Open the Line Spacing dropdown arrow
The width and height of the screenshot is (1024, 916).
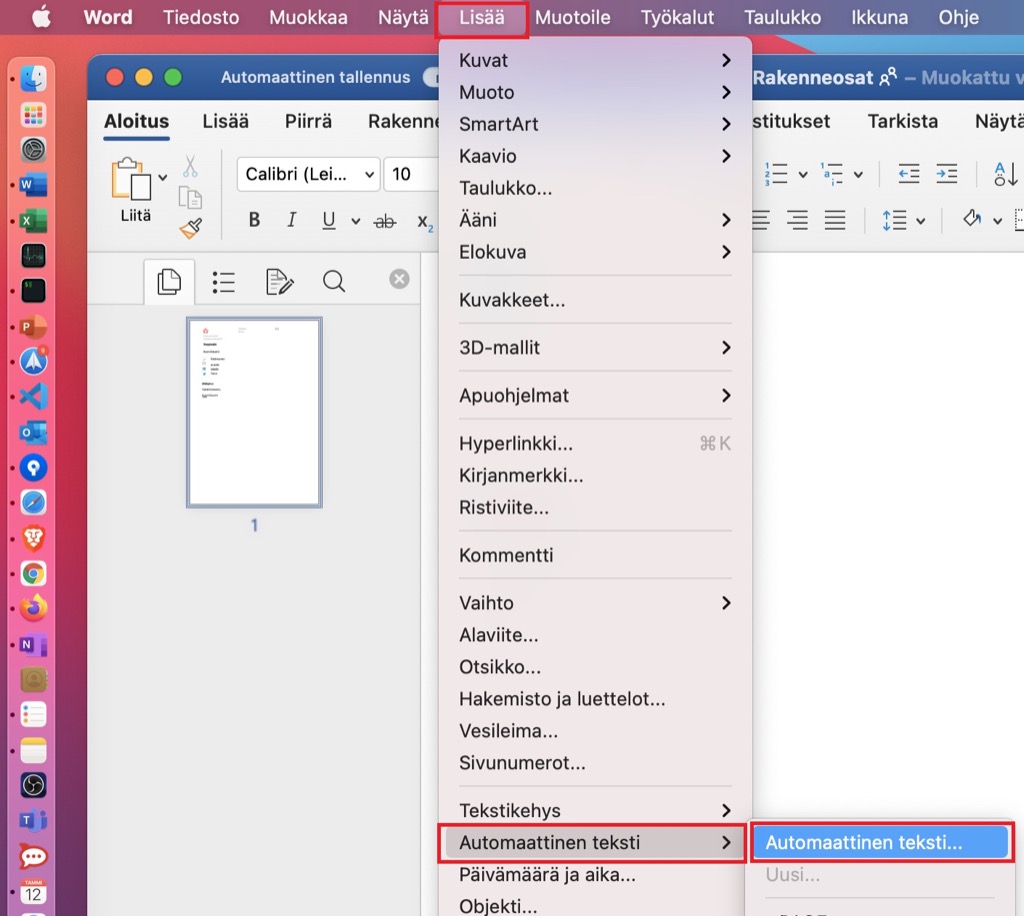[x=921, y=221]
